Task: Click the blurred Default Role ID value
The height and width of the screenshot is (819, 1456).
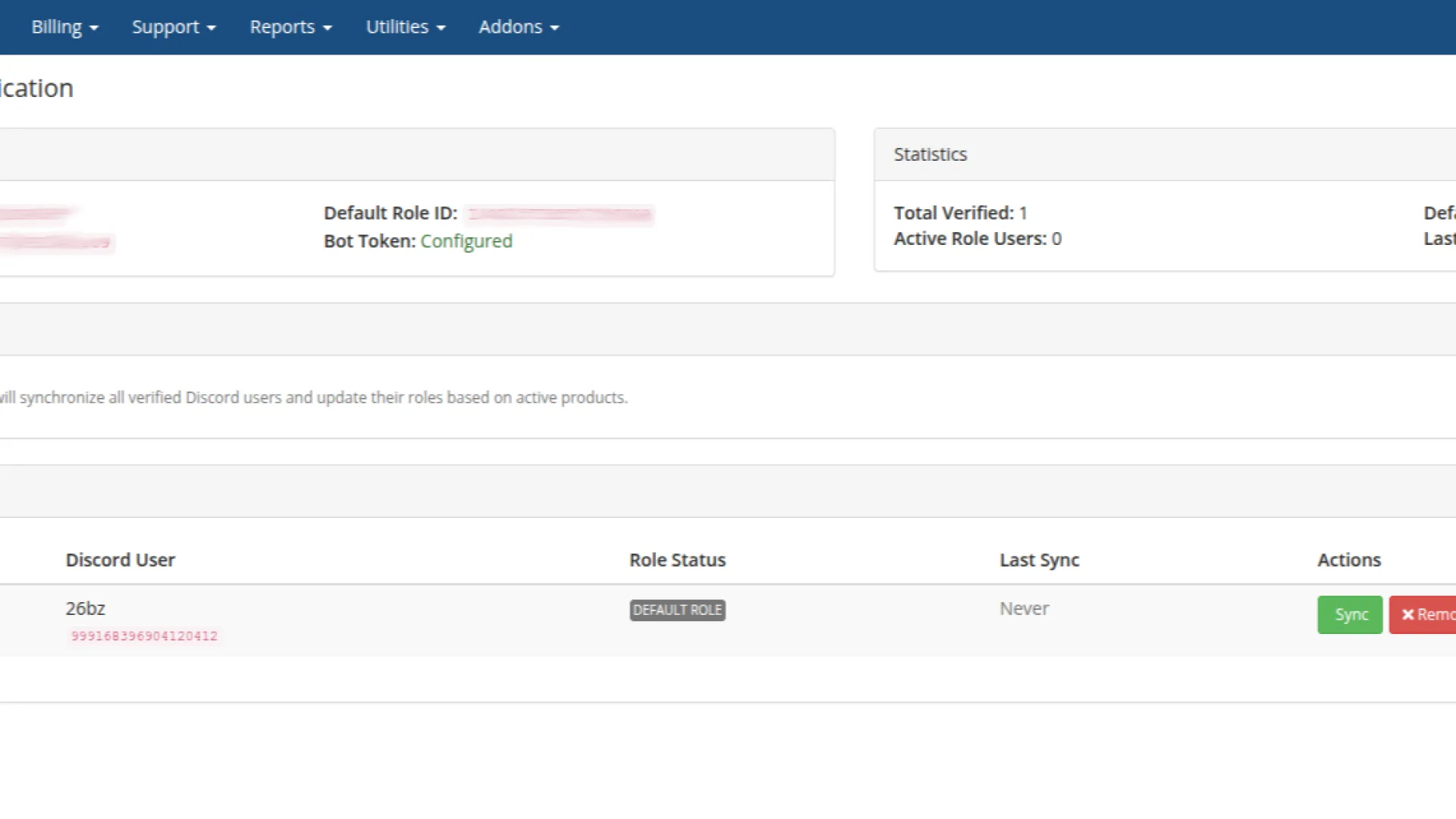Action: (560, 215)
